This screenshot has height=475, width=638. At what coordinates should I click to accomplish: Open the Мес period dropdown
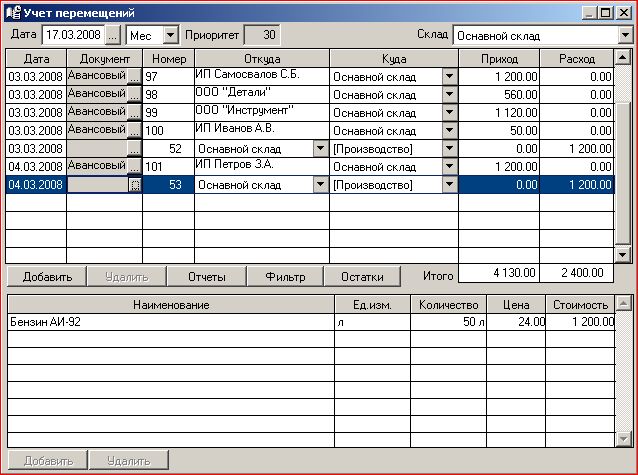pyautogui.click(x=169, y=35)
